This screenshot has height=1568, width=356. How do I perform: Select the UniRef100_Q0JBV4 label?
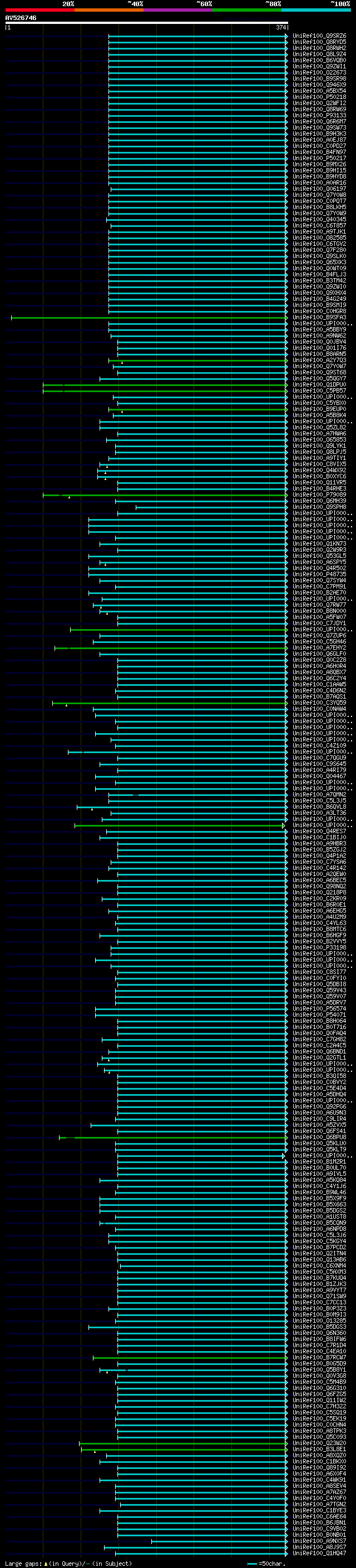pos(319,342)
